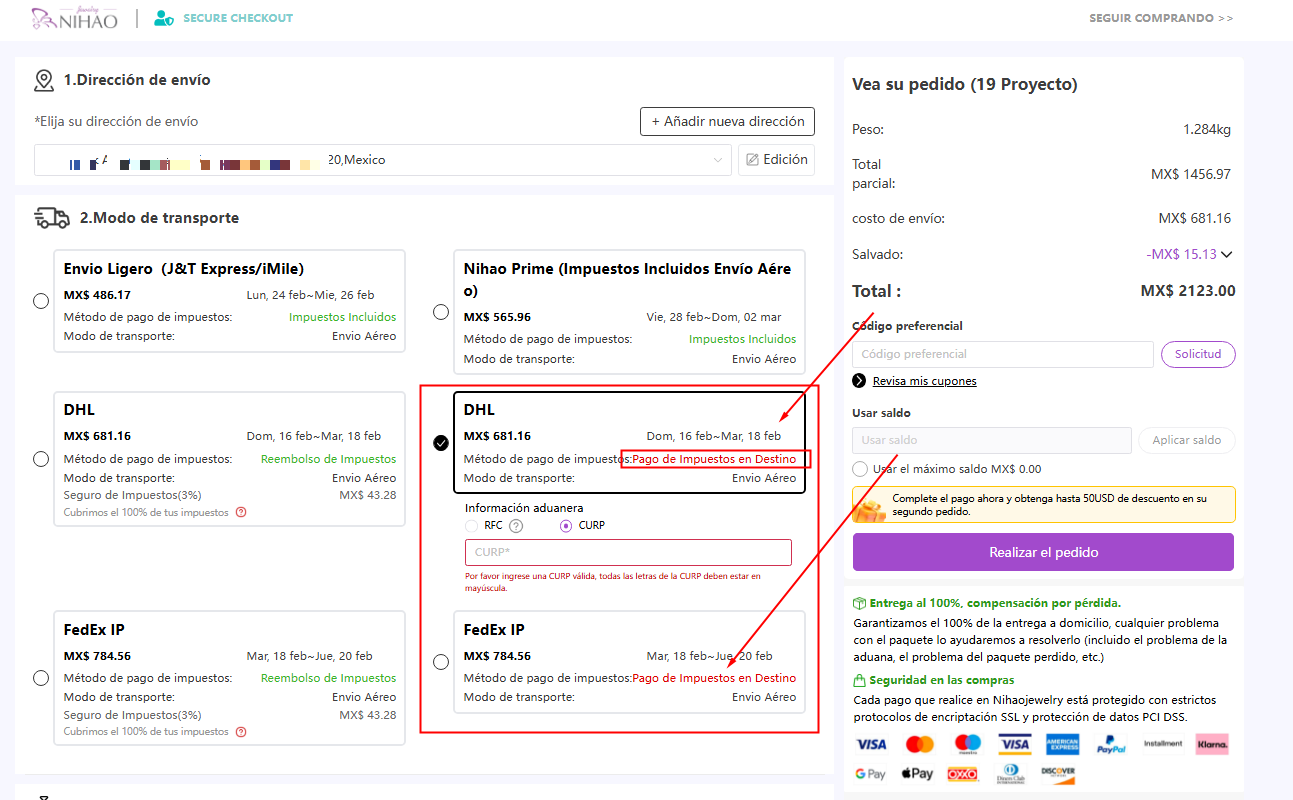Screen dimensions: 1293x800
Task: Click the Total amount MX$ 2123.00
Action: click(1188, 291)
